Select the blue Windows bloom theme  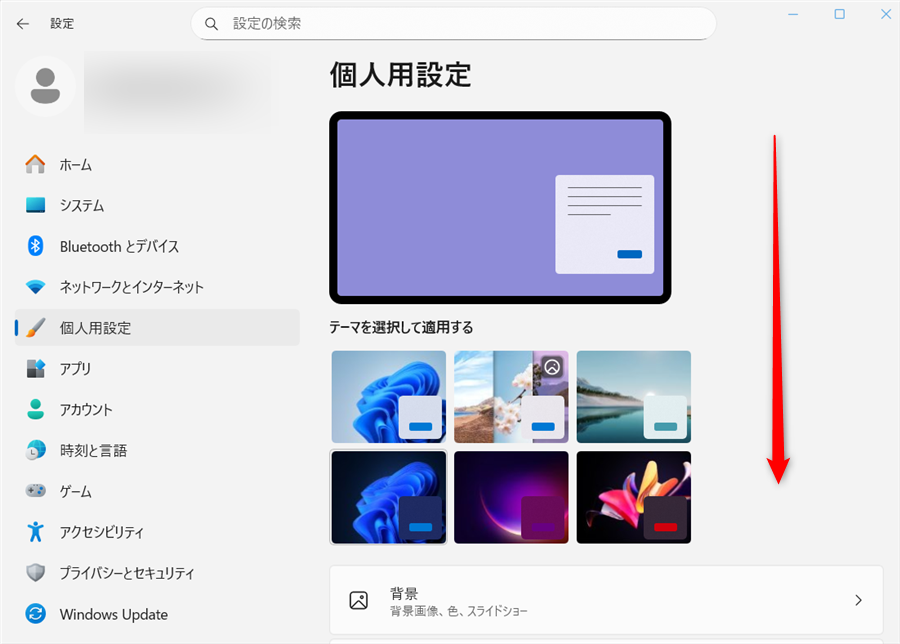pos(388,396)
